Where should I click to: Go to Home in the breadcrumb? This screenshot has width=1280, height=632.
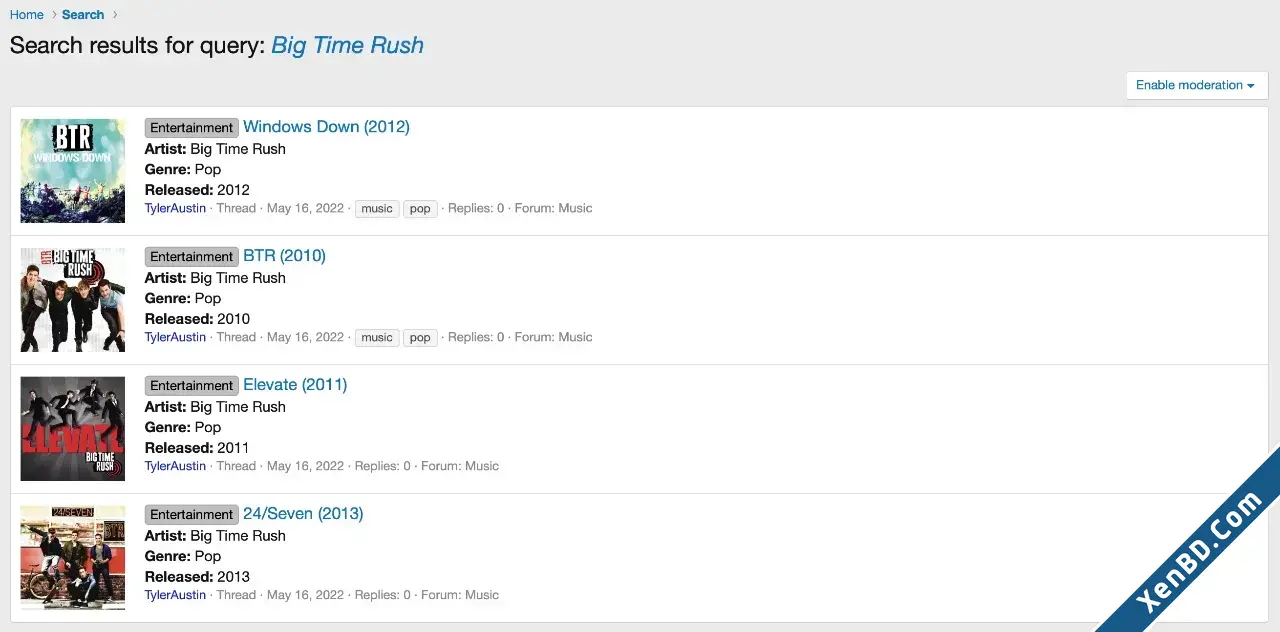pyautogui.click(x=27, y=15)
